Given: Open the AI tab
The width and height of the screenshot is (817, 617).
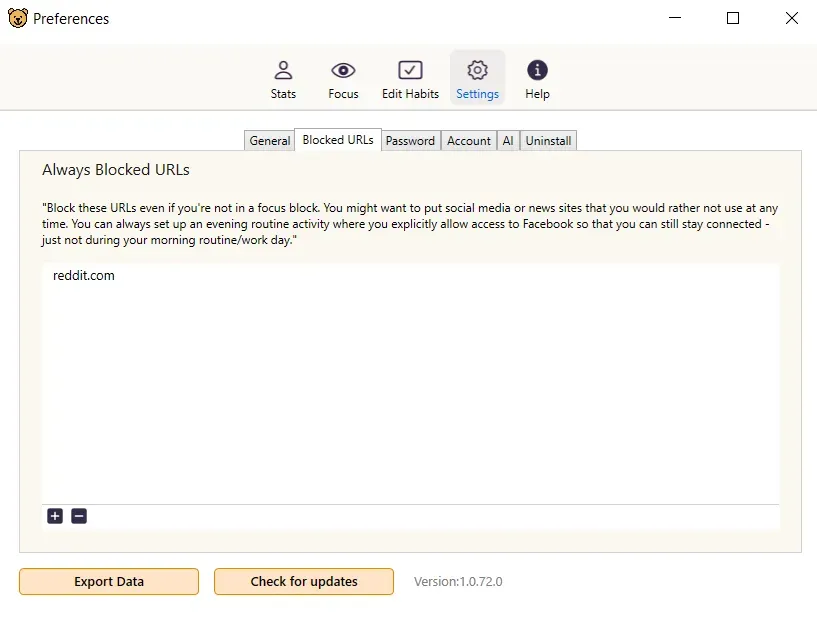Looking at the screenshot, I should point(507,141).
